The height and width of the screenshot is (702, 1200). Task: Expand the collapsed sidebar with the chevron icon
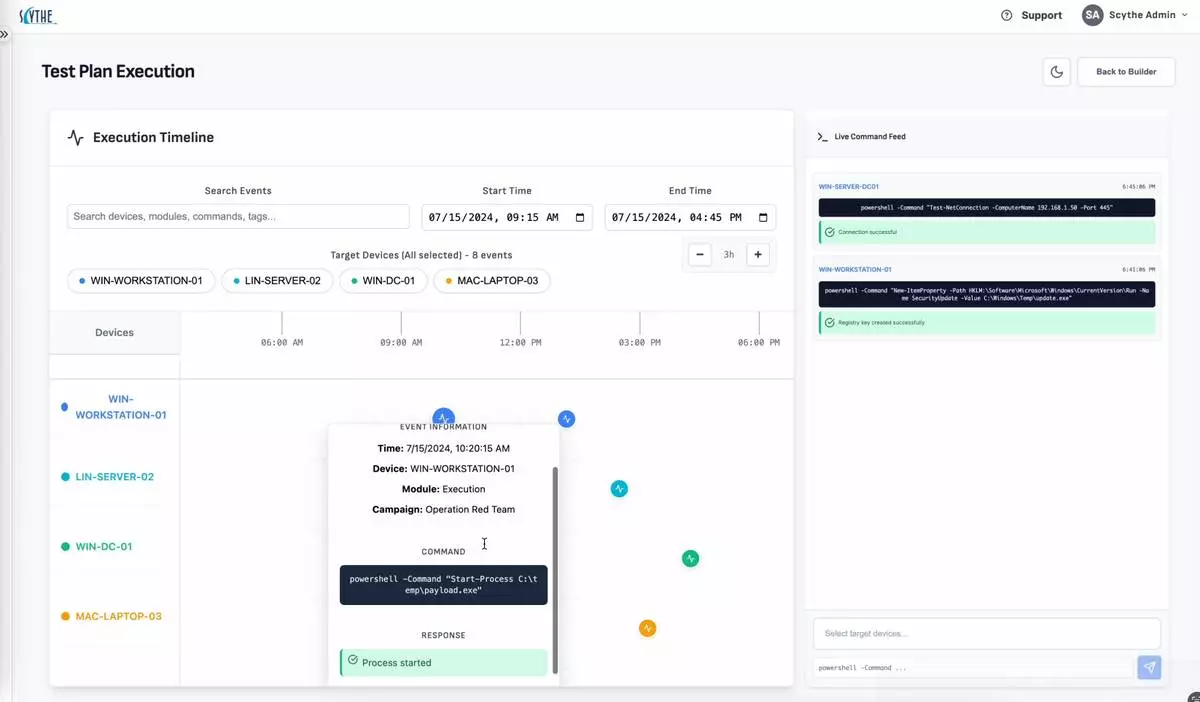(x=4, y=34)
